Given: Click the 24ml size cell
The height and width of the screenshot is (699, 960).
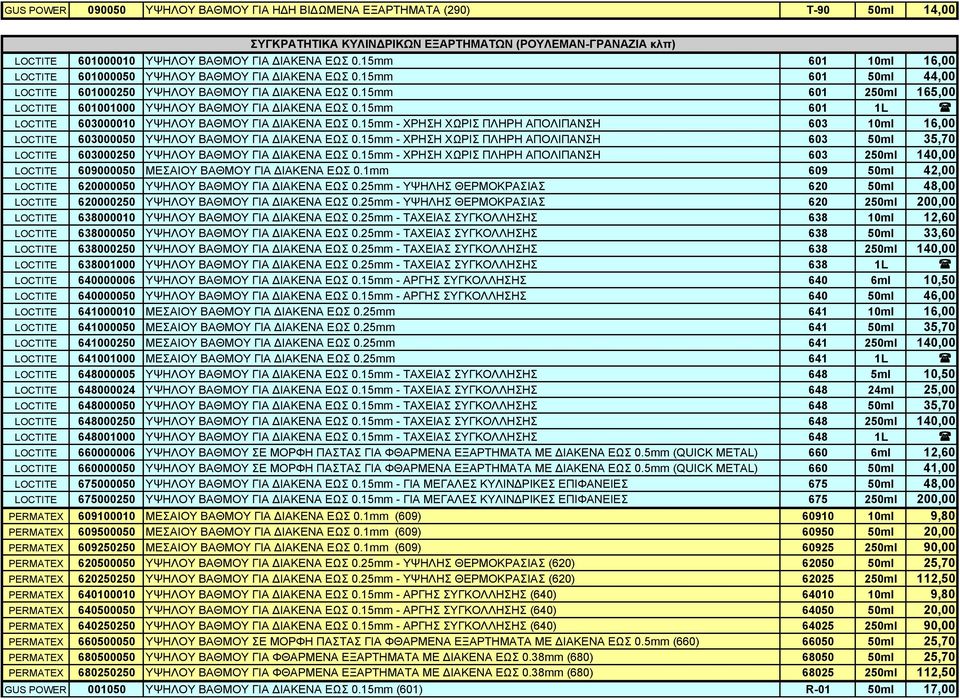Looking at the screenshot, I should pos(881,390).
